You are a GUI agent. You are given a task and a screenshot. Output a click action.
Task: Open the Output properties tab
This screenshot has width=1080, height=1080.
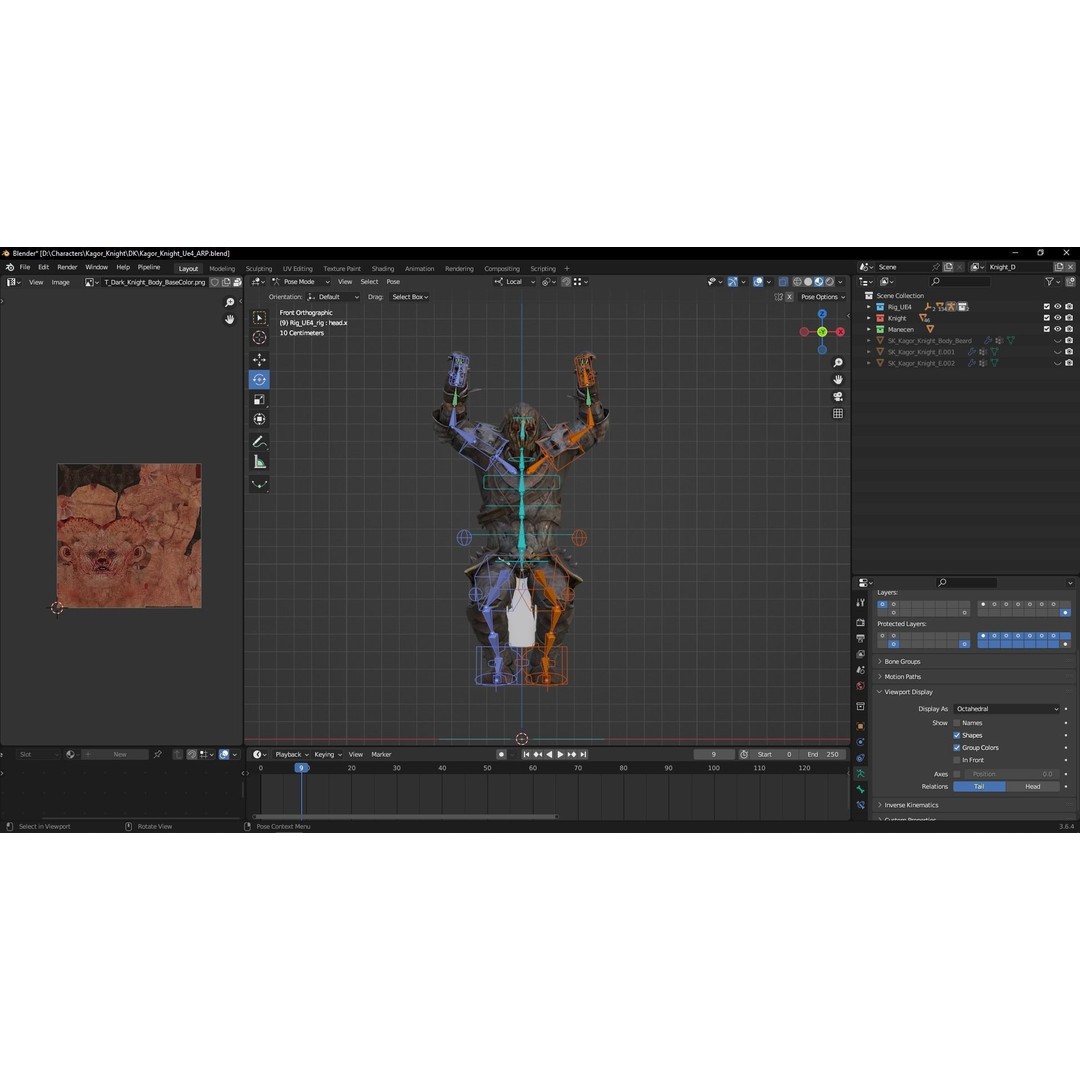[x=860, y=638]
